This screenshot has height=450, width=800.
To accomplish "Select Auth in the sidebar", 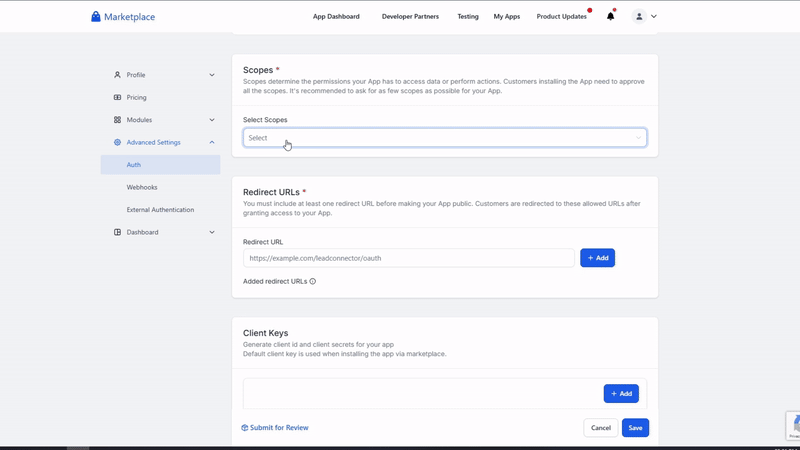I will coord(160,165).
